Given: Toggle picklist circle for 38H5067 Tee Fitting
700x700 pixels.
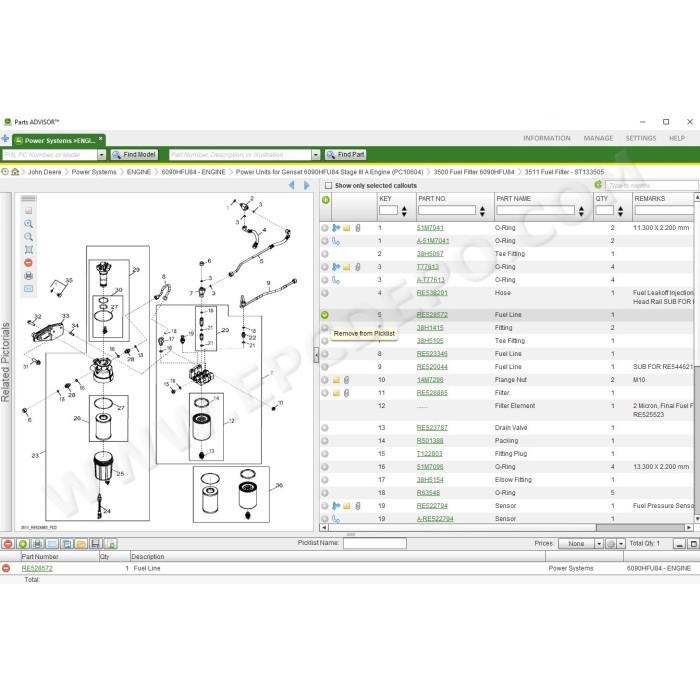Looking at the screenshot, I should [x=325, y=254].
